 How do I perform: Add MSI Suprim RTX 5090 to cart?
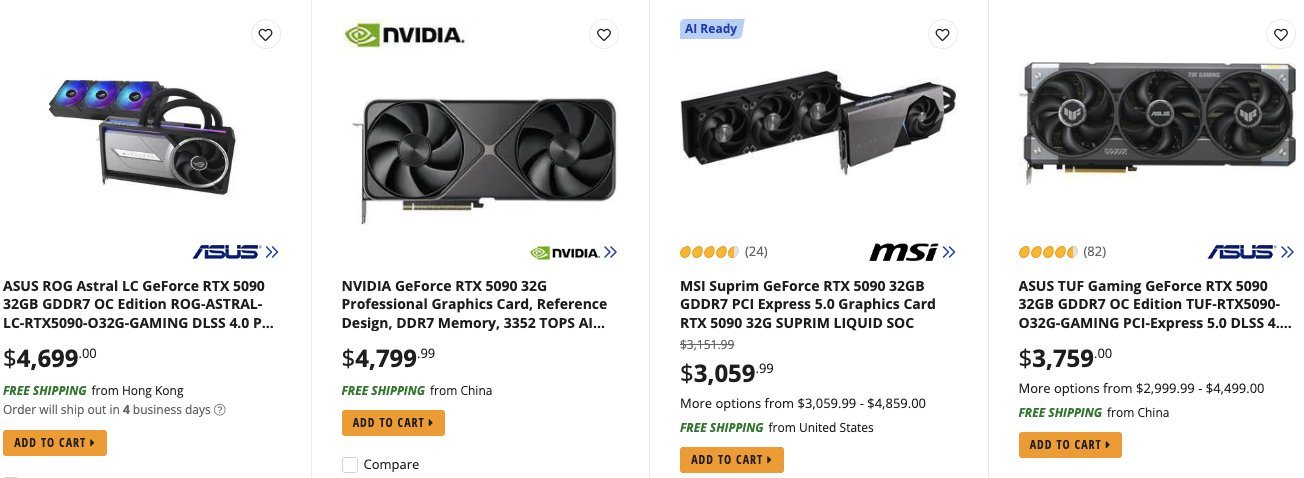[731, 460]
